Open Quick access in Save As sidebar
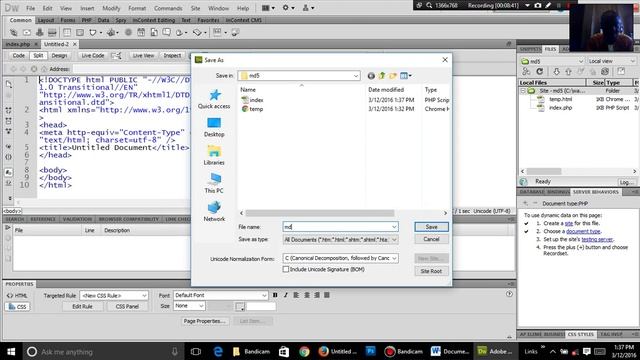 (214, 99)
